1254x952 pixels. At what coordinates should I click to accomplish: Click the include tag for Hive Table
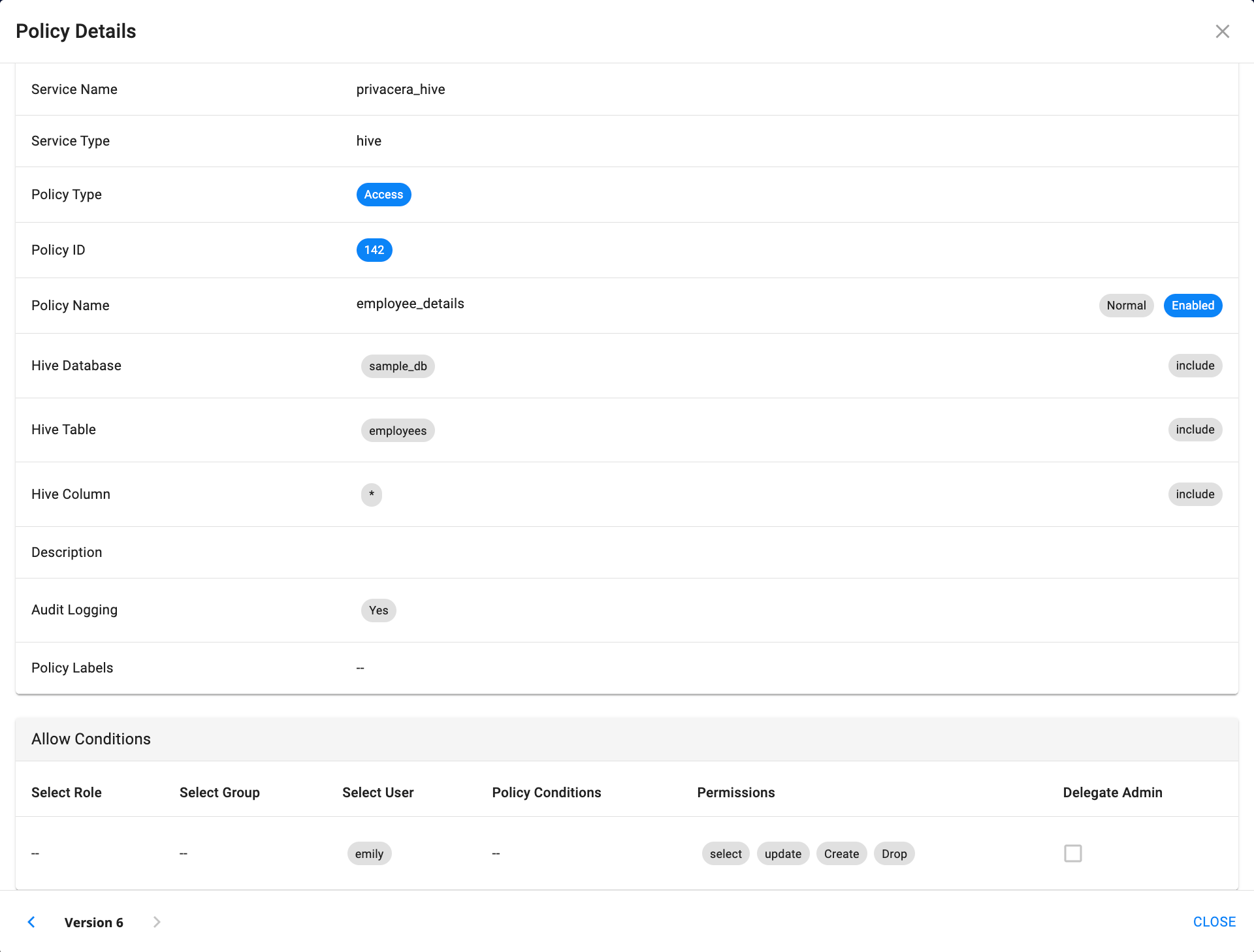[x=1195, y=429]
